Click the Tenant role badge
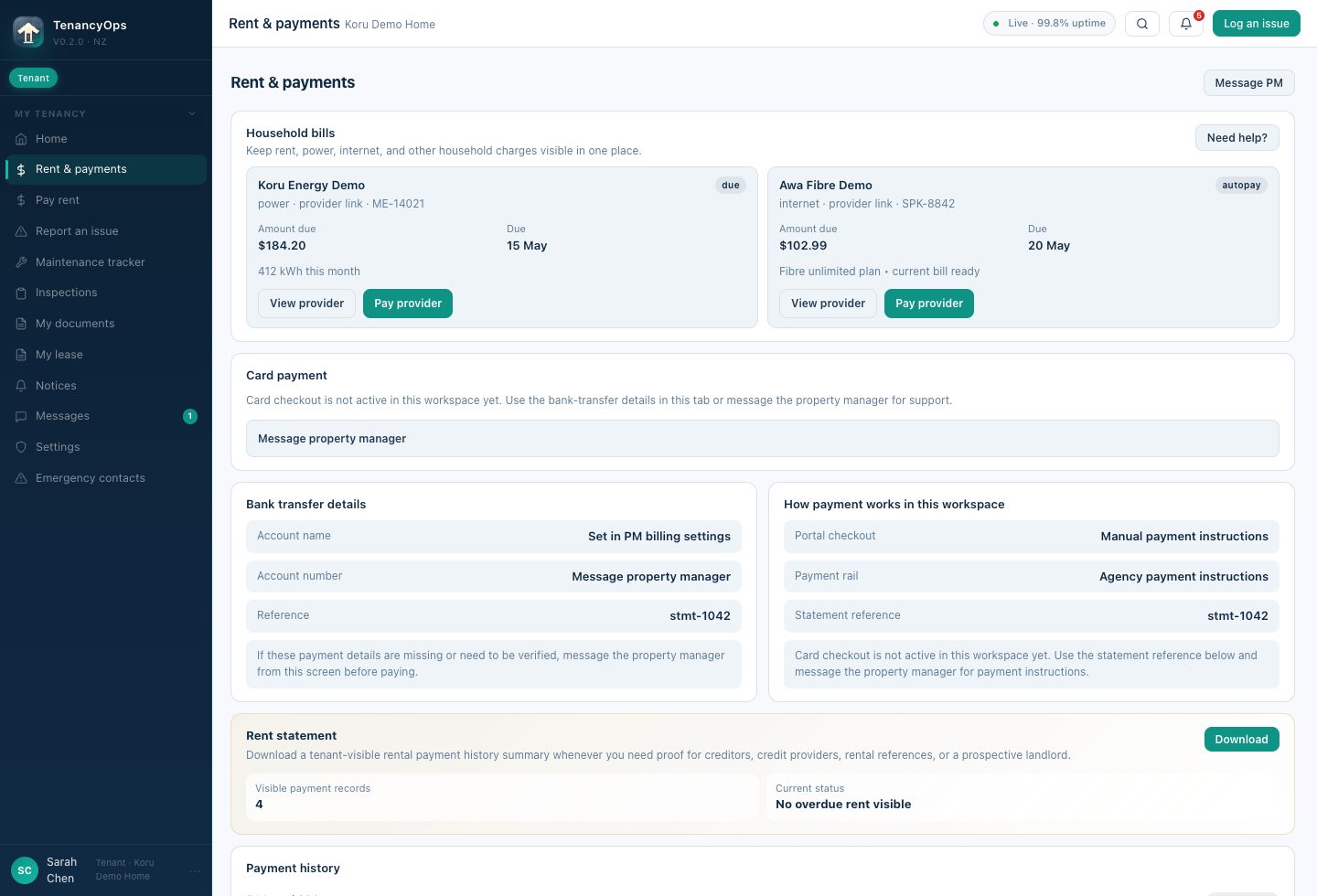This screenshot has width=1317, height=896. pyautogui.click(x=34, y=79)
